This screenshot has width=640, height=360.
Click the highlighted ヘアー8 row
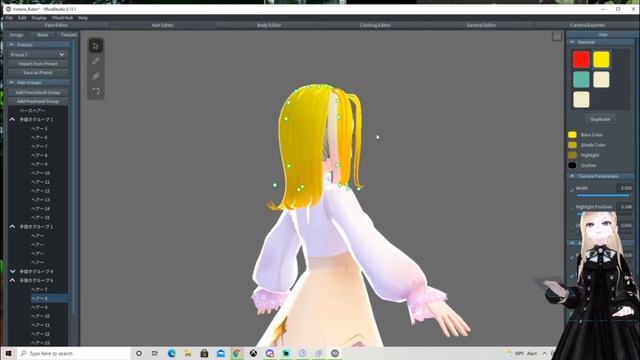click(x=49, y=298)
